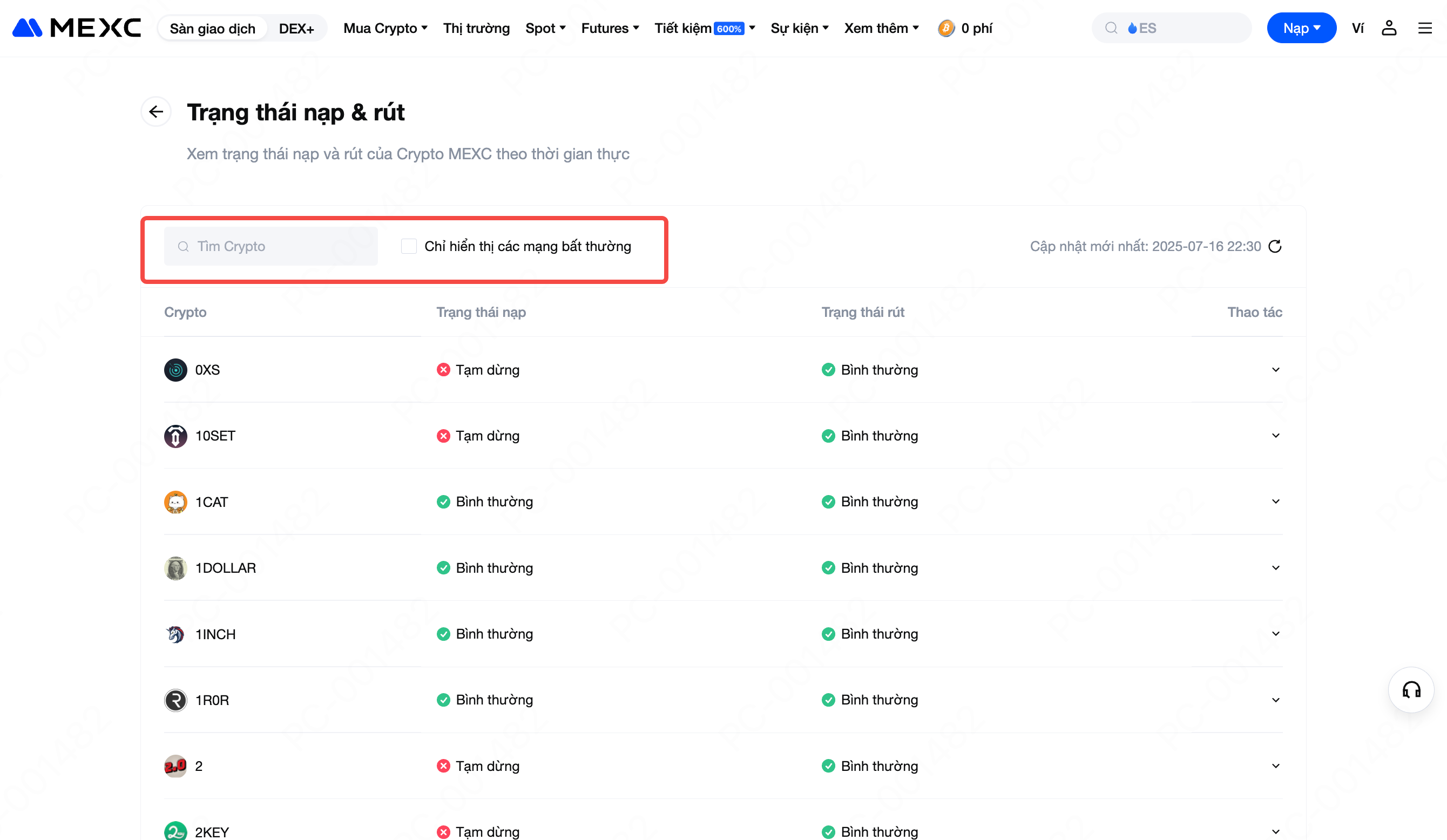
Task: Open the Mua Crypto dropdown menu
Action: (386, 28)
